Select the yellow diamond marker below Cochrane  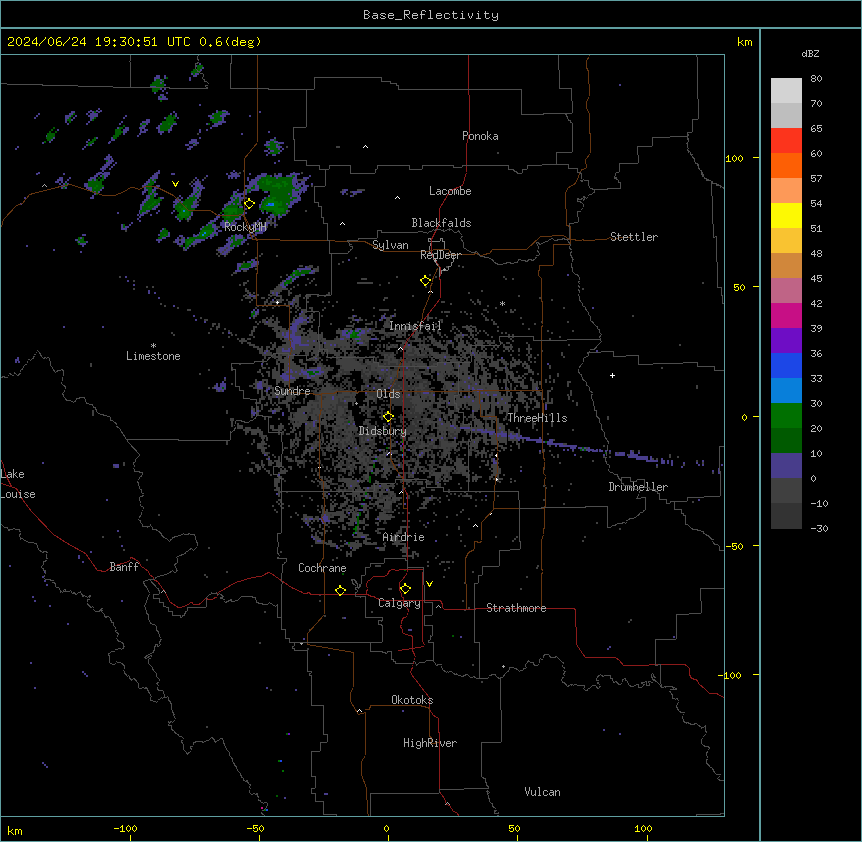(x=340, y=590)
